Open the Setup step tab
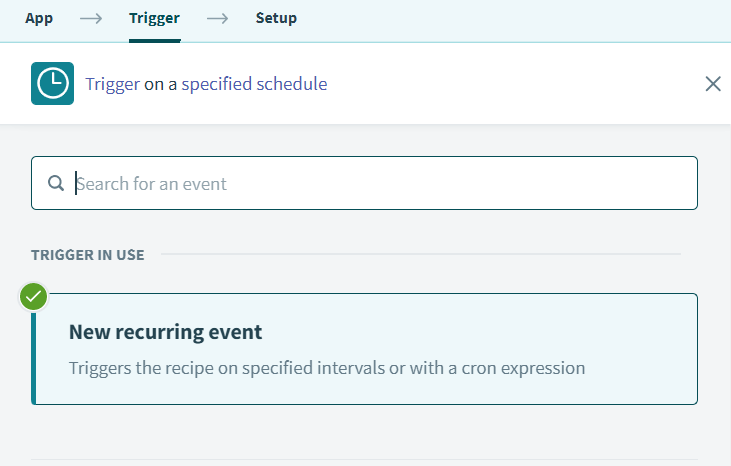 tap(276, 18)
